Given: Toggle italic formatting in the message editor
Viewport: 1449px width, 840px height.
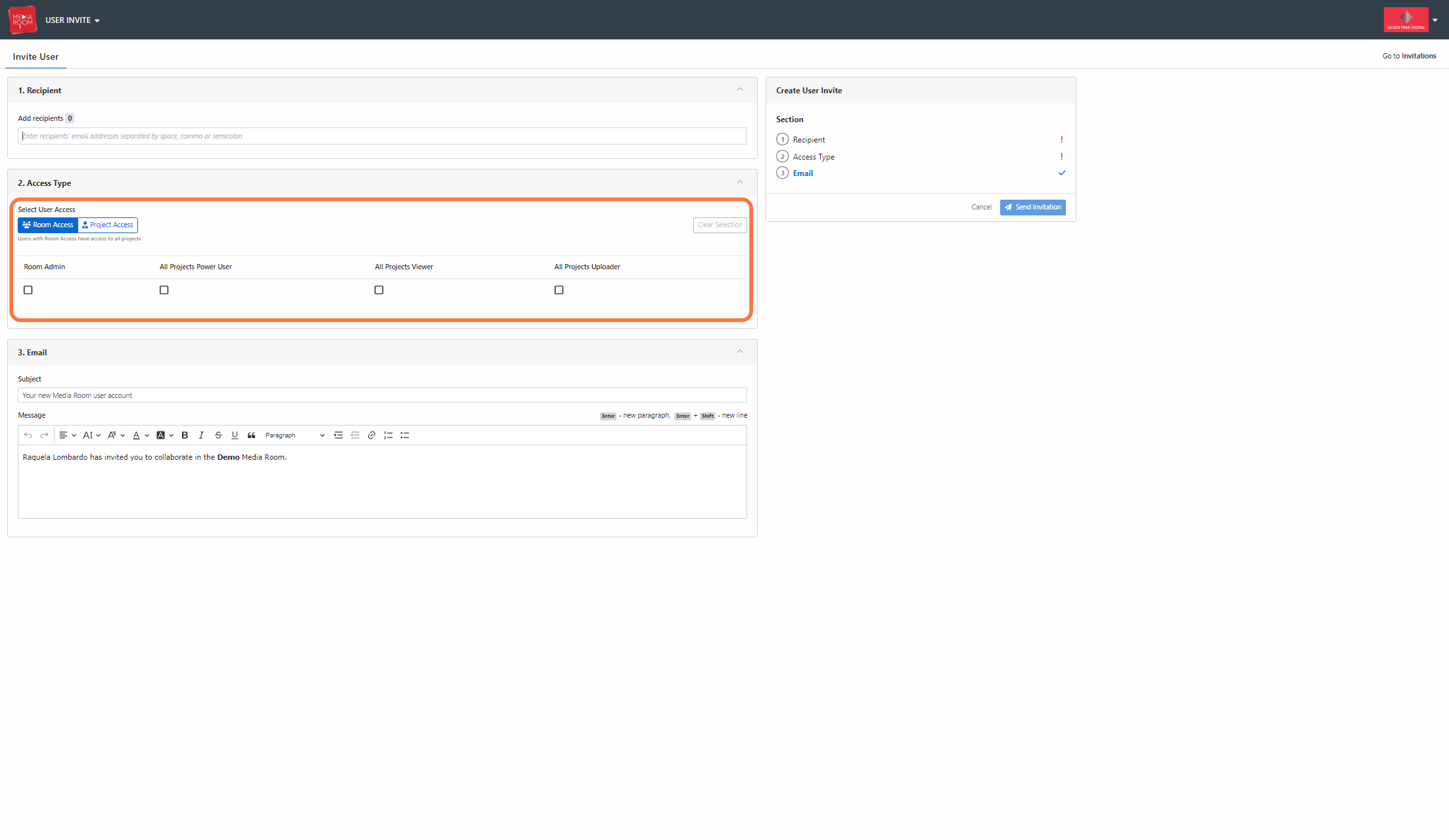Looking at the screenshot, I should tap(201, 435).
